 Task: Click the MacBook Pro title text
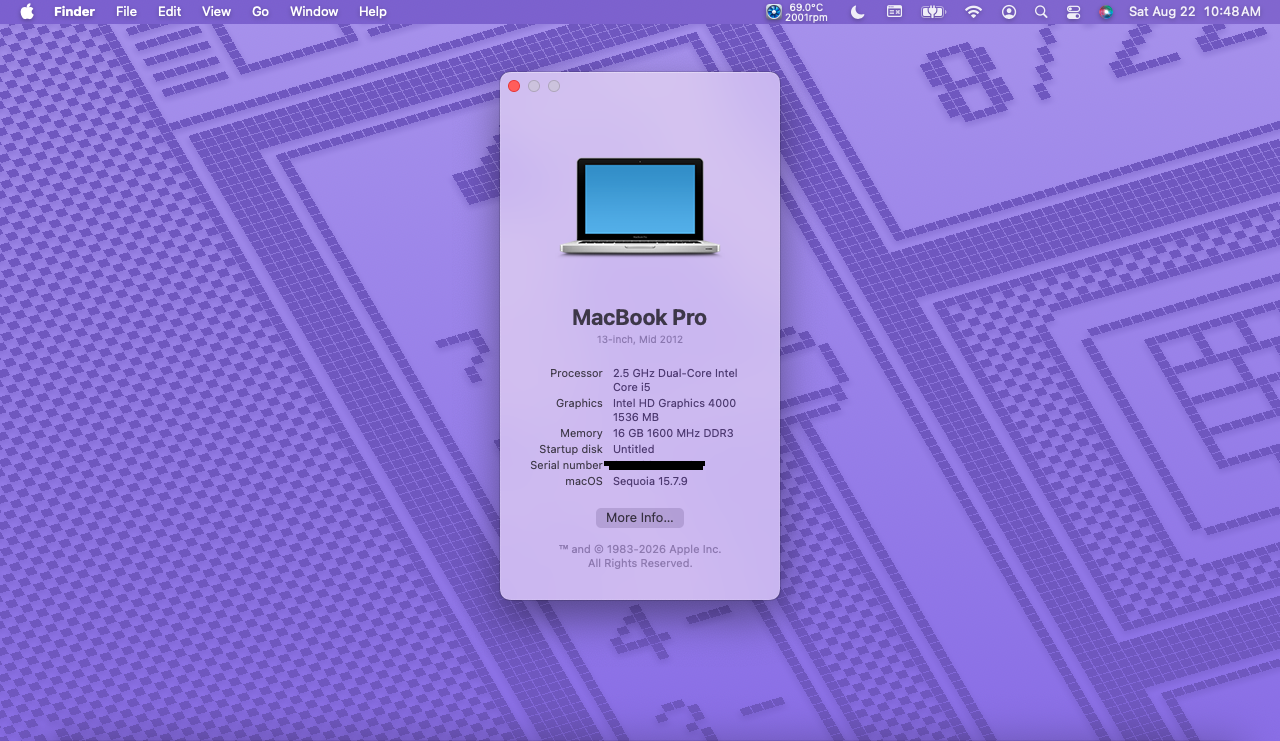(639, 317)
